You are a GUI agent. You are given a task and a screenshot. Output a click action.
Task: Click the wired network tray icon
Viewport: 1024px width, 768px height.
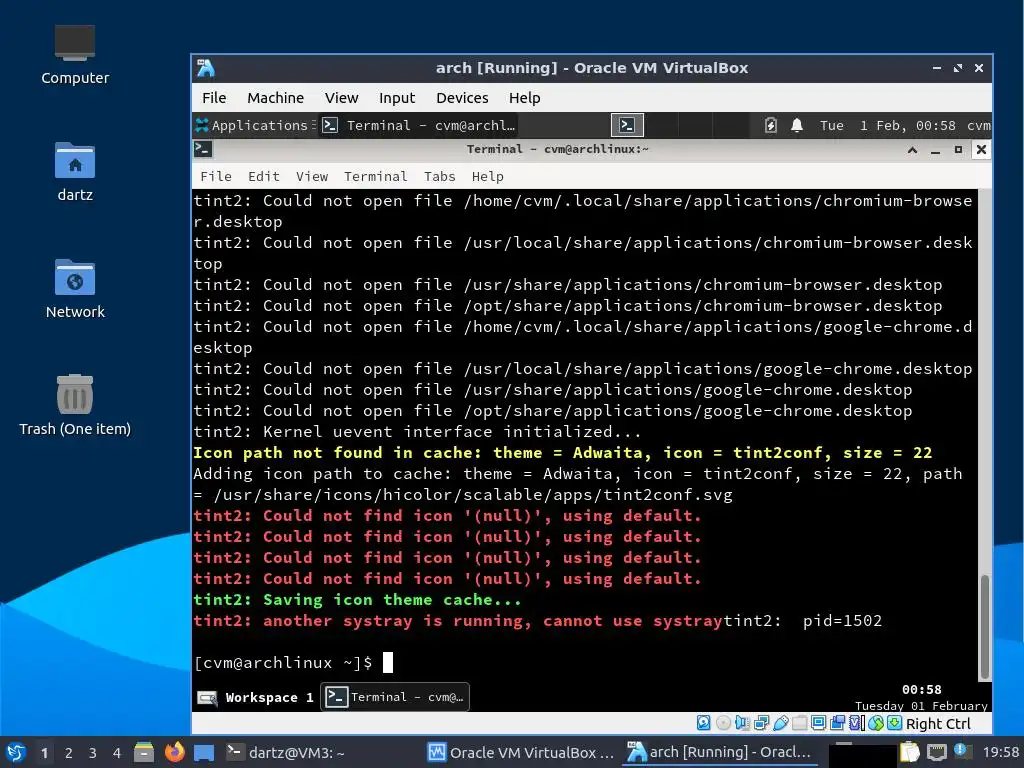click(x=936, y=752)
